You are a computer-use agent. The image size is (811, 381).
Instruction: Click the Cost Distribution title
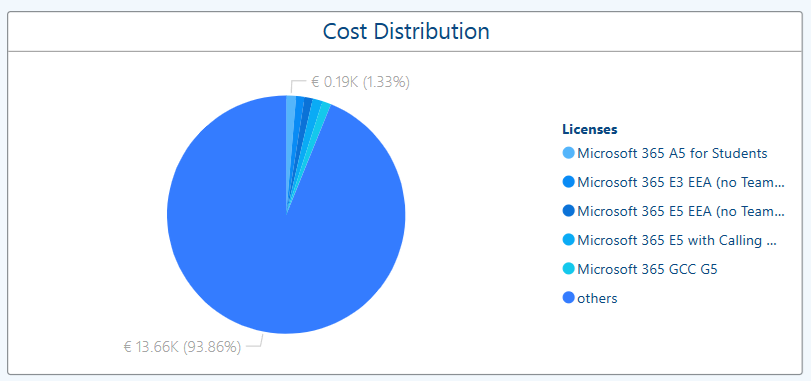[x=406, y=32]
